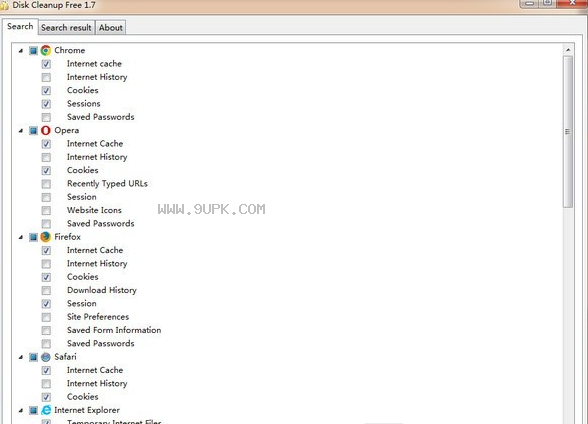Open the Search result tab
The height and width of the screenshot is (424, 588).
pyautogui.click(x=66, y=28)
